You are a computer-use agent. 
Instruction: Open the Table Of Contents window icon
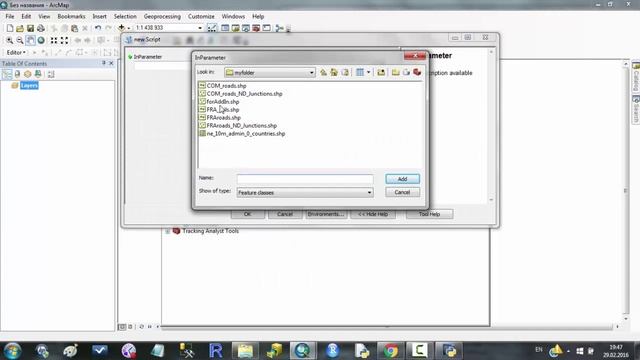(x=225, y=28)
